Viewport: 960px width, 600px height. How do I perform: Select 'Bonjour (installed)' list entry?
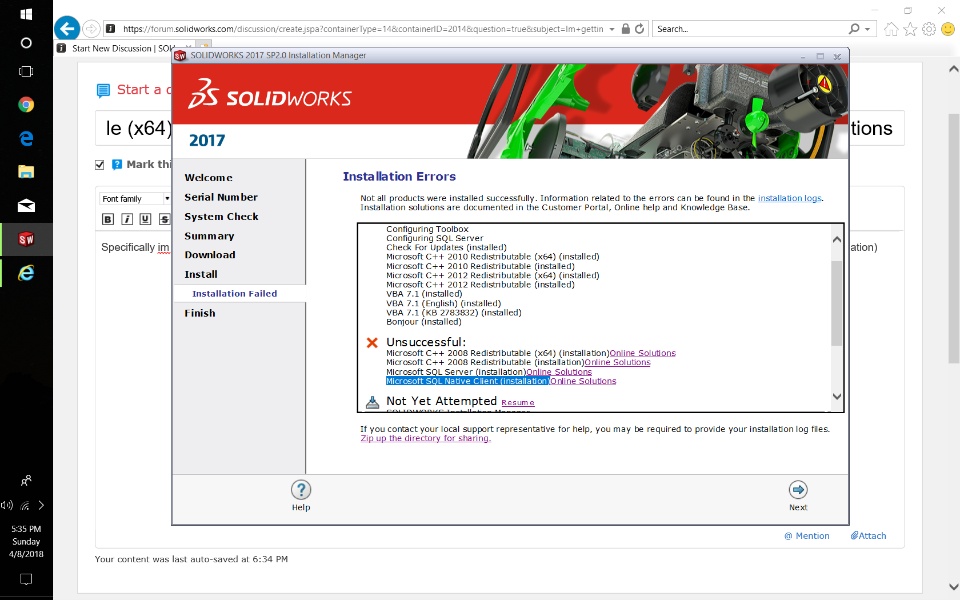click(423, 322)
